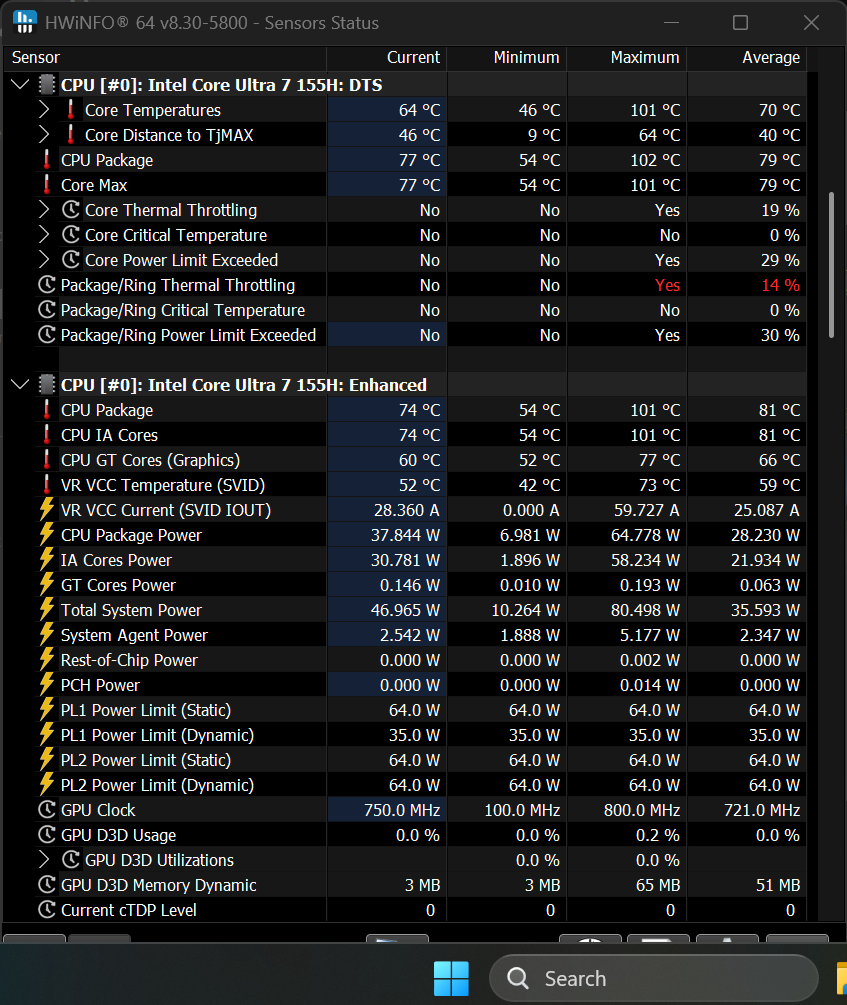The height and width of the screenshot is (1005, 847).
Task: Click the '102 °C' CPU Package maximum
Action: [x=655, y=160]
